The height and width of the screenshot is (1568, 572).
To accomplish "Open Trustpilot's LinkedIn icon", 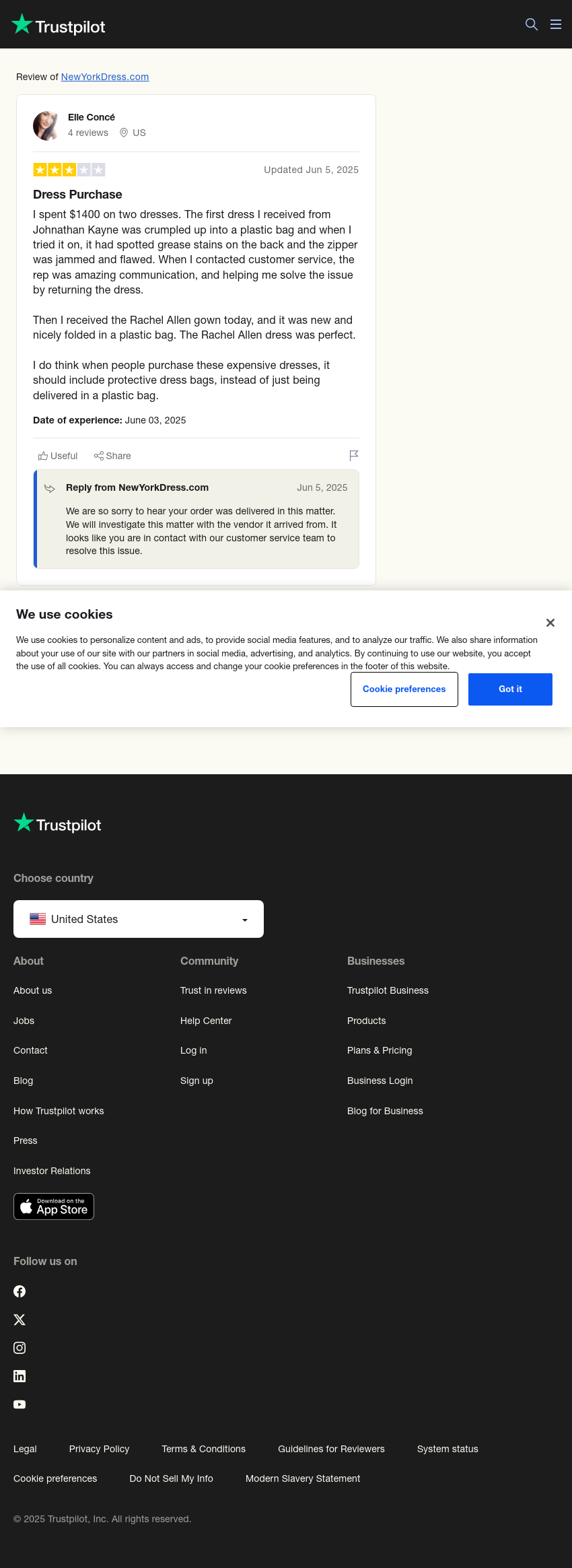I will (x=20, y=1376).
